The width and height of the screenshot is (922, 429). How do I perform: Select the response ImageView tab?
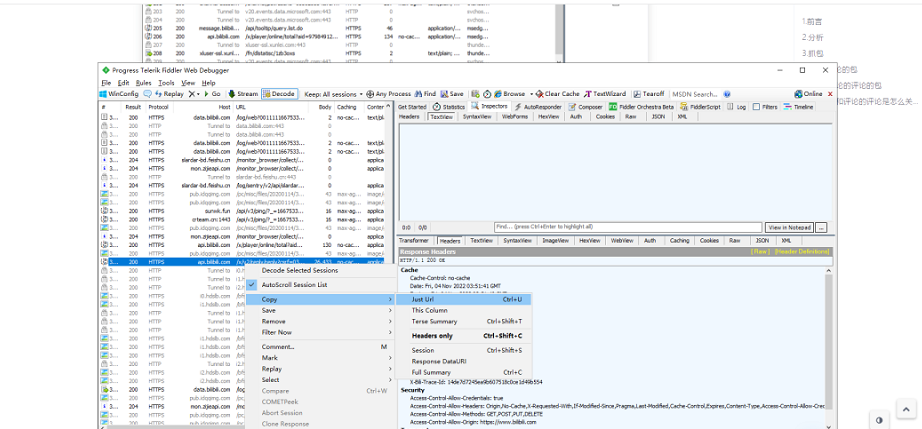click(555, 241)
